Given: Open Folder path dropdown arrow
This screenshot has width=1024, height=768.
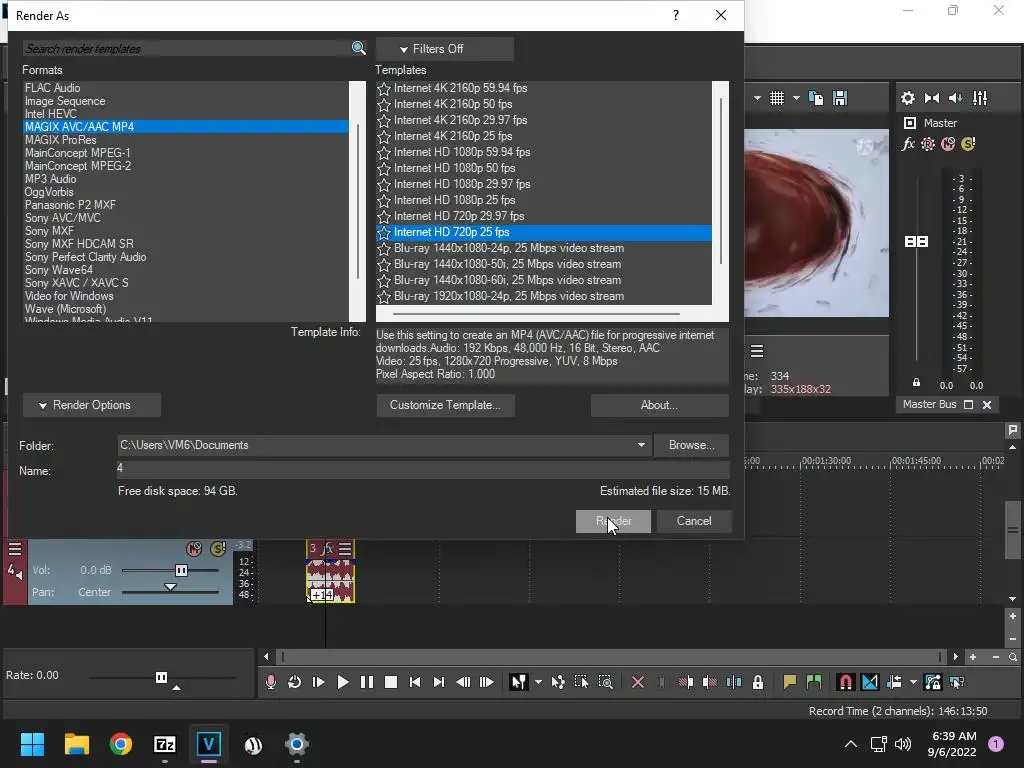Looking at the screenshot, I should pos(641,445).
